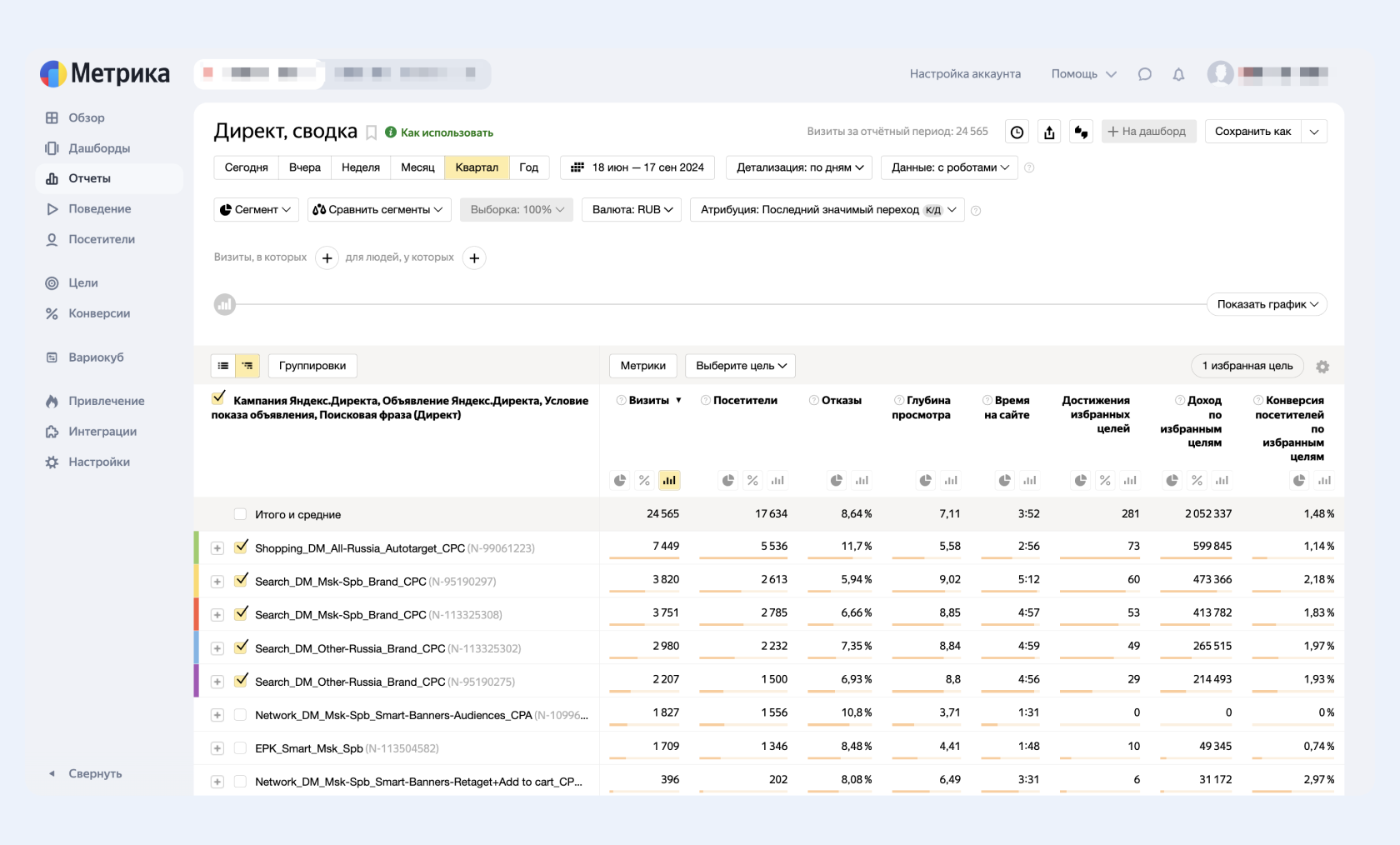Open Атрибуция dropdown
Screen dimensions: 1400x845
[x=827, y=210]
